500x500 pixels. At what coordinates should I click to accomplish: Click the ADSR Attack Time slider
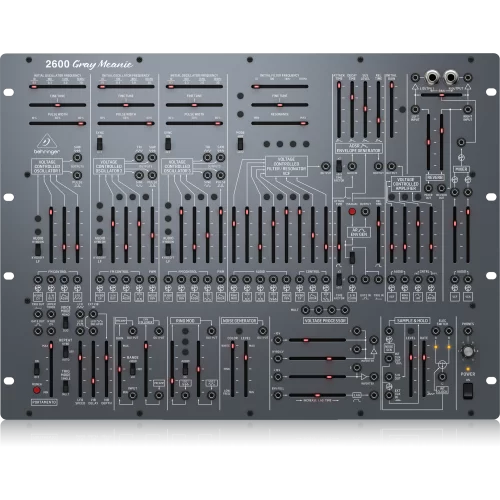click(x=339, y=109)
